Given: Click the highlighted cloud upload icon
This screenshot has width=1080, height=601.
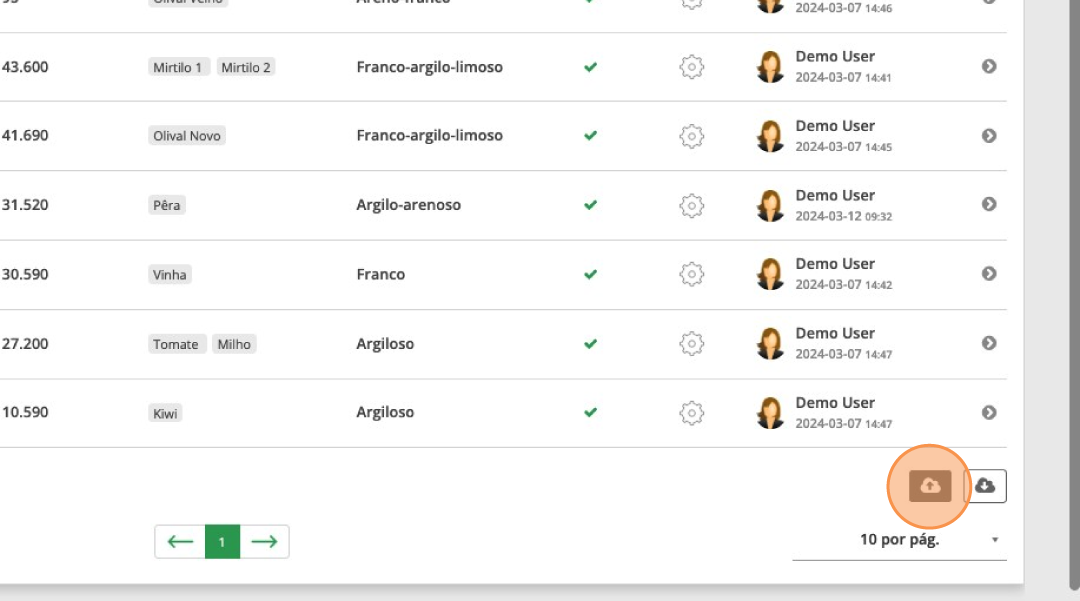Looking at the screenshot, I should [x=930, y=486].
